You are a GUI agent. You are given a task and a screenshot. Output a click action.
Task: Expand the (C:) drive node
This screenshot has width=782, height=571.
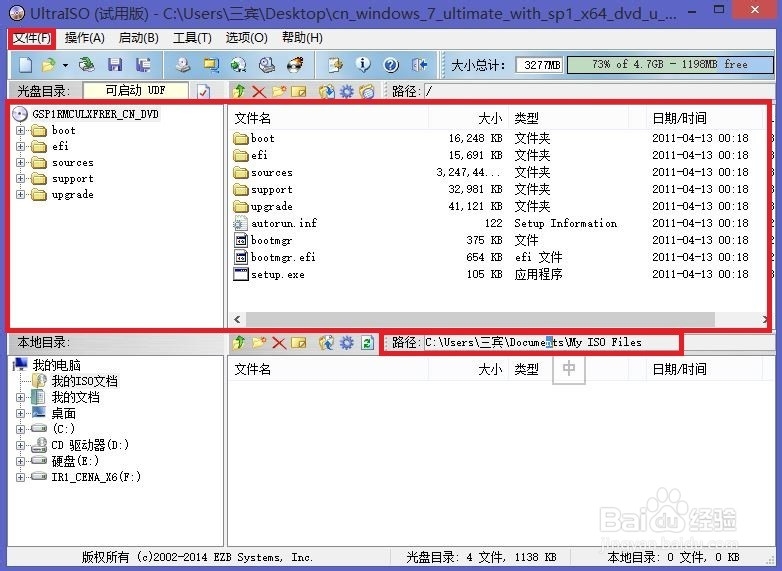click(x=20, y=429)
